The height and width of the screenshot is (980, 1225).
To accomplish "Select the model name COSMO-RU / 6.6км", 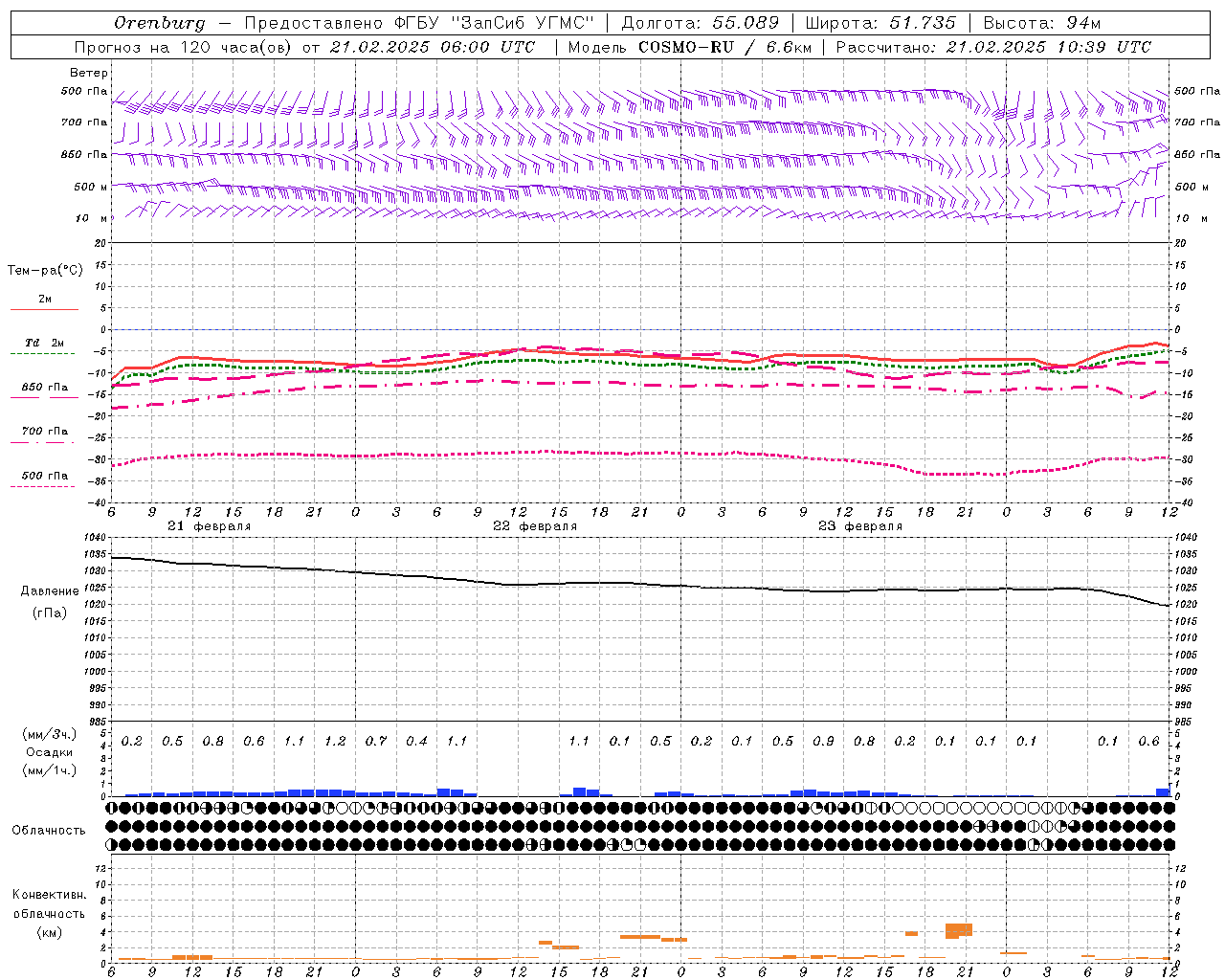I will [x=724, y=47].
